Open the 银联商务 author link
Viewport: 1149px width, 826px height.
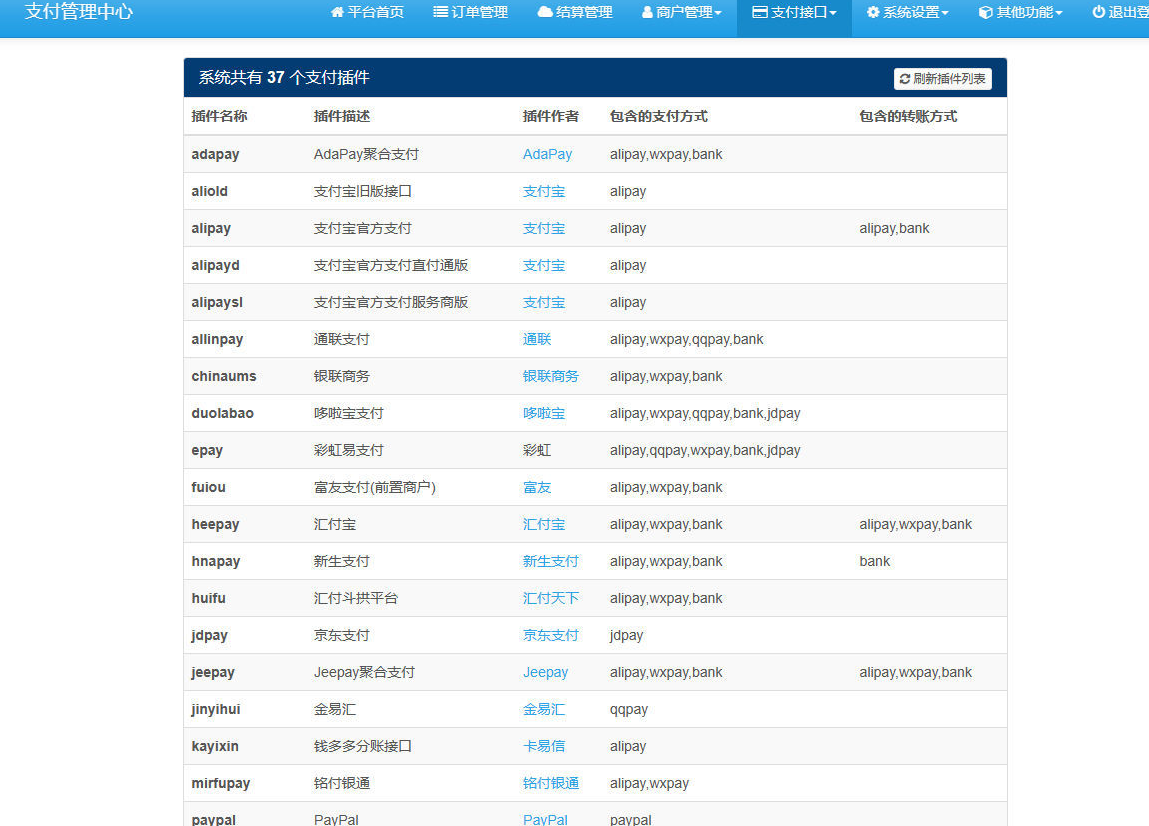tap(550, 377)
